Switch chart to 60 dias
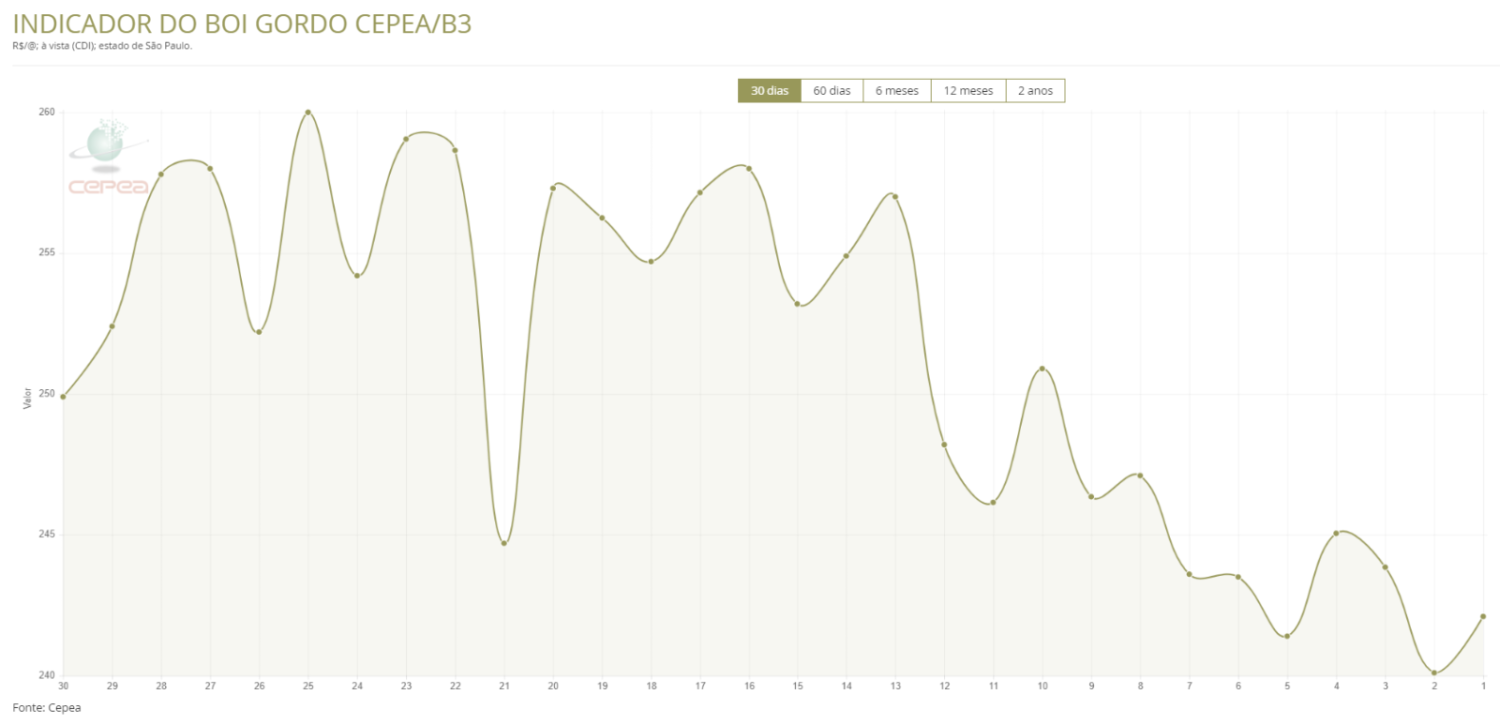The width and height of the screenshot is (1500, 725). (832, 91)
